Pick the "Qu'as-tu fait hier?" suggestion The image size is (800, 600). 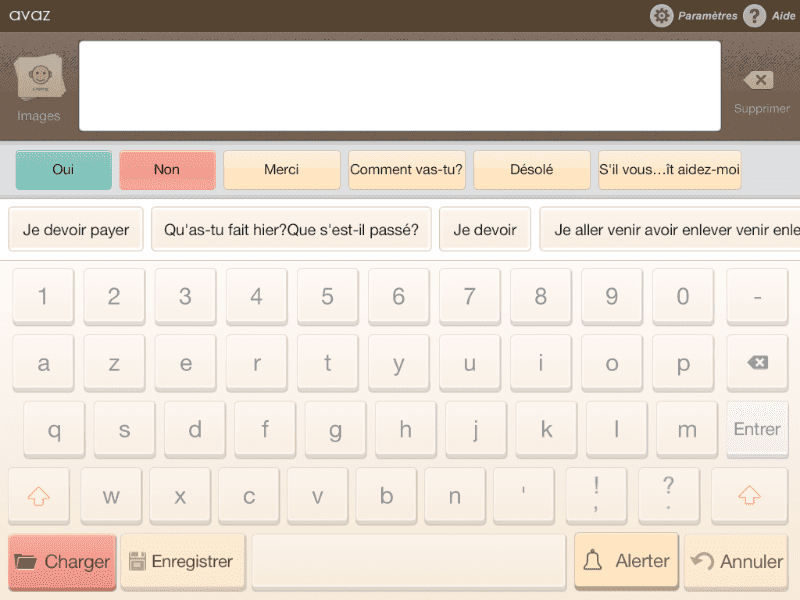click(291, 230)
